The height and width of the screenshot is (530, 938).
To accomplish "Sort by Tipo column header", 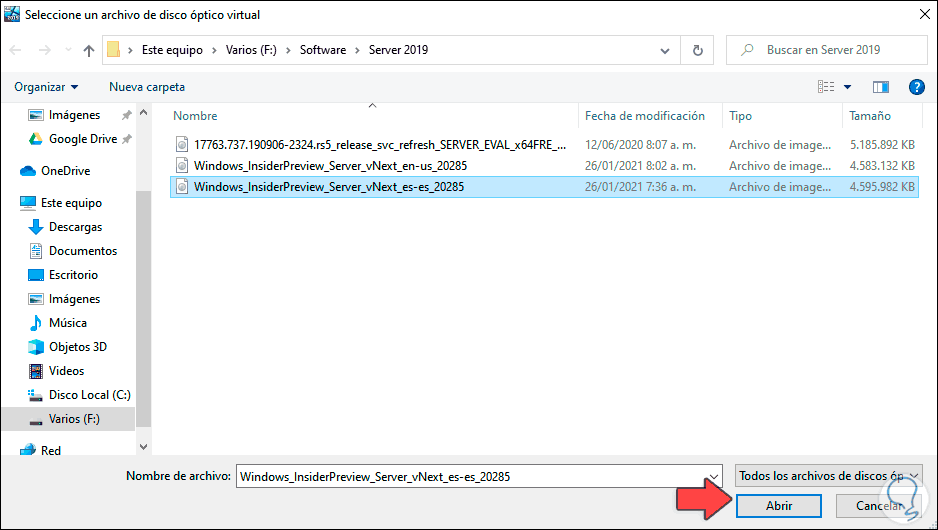I will (x=741, y=116).
